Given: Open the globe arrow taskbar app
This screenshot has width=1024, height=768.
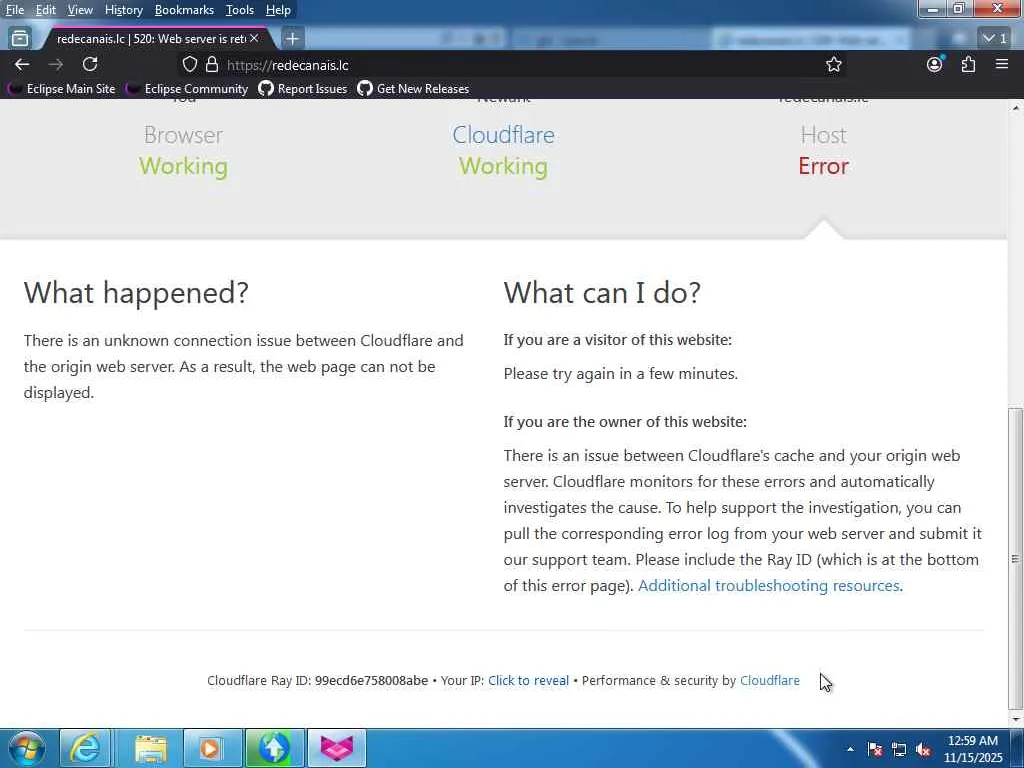Looking at the screenshot, I should pos(274,748).
